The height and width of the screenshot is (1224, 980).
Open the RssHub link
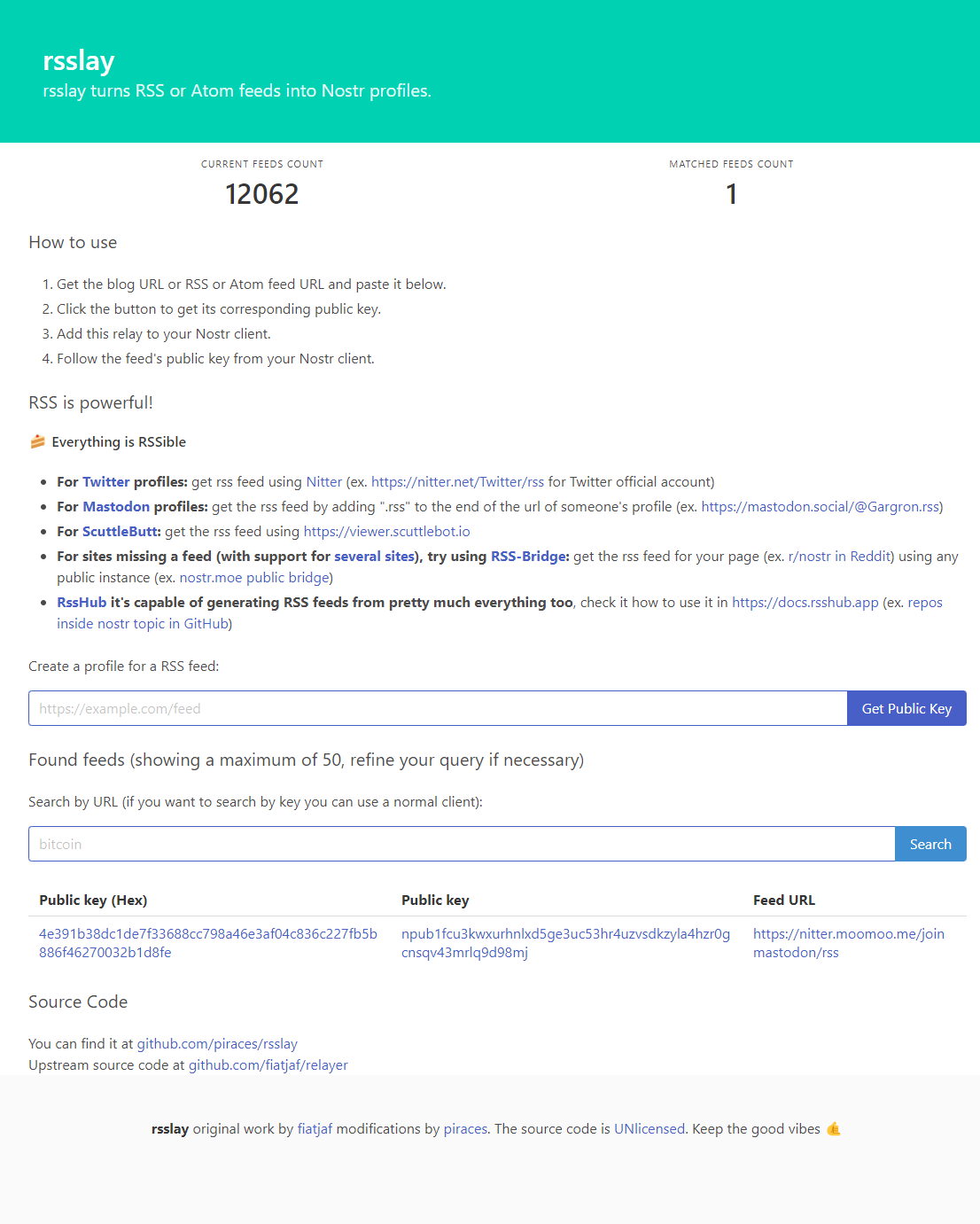(x=82, y=603)
